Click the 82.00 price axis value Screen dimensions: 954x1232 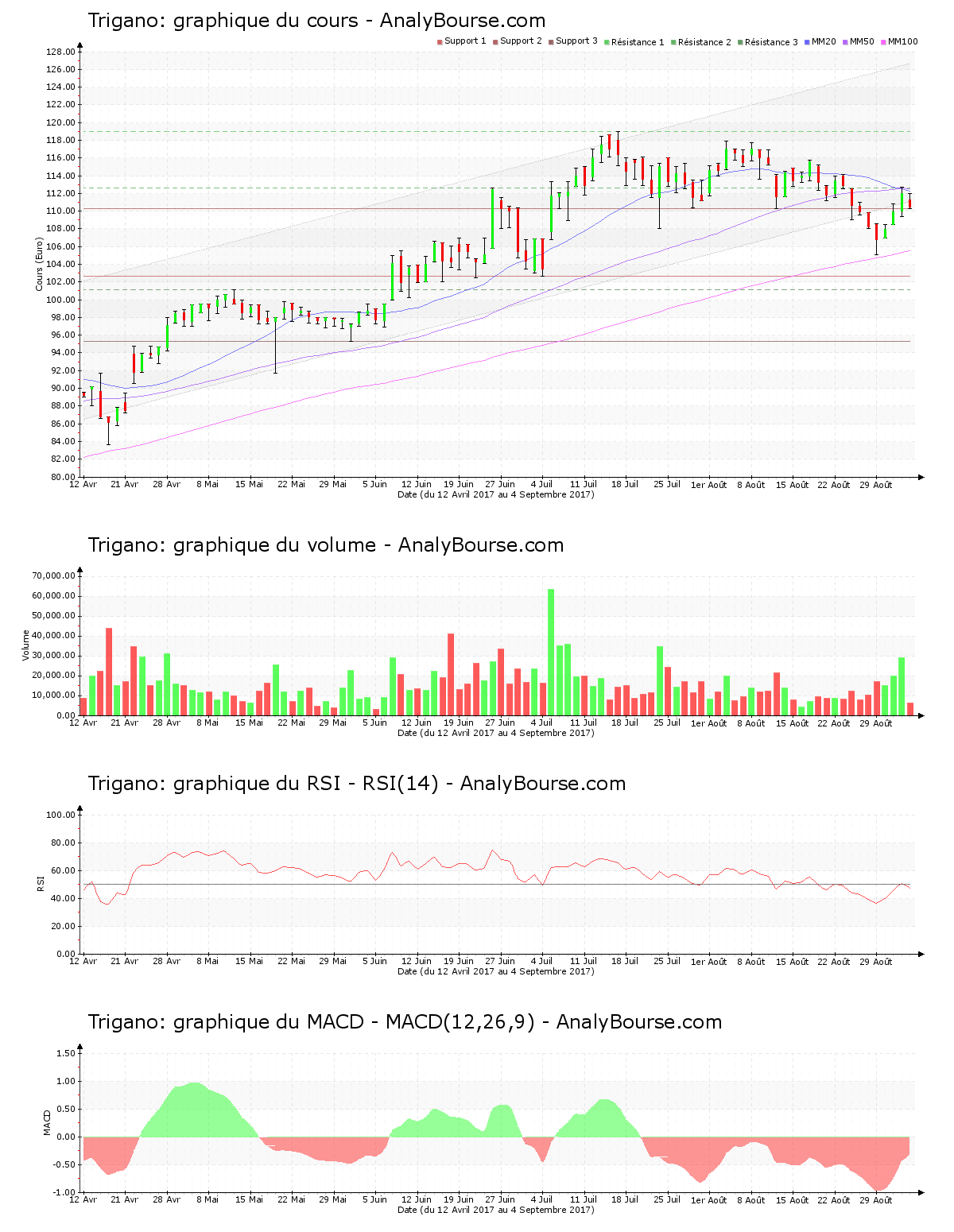tap(63, 459)
